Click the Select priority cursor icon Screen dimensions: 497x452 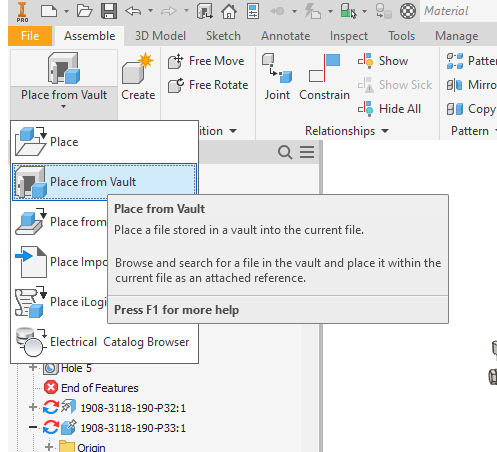[x=348, y=11]
